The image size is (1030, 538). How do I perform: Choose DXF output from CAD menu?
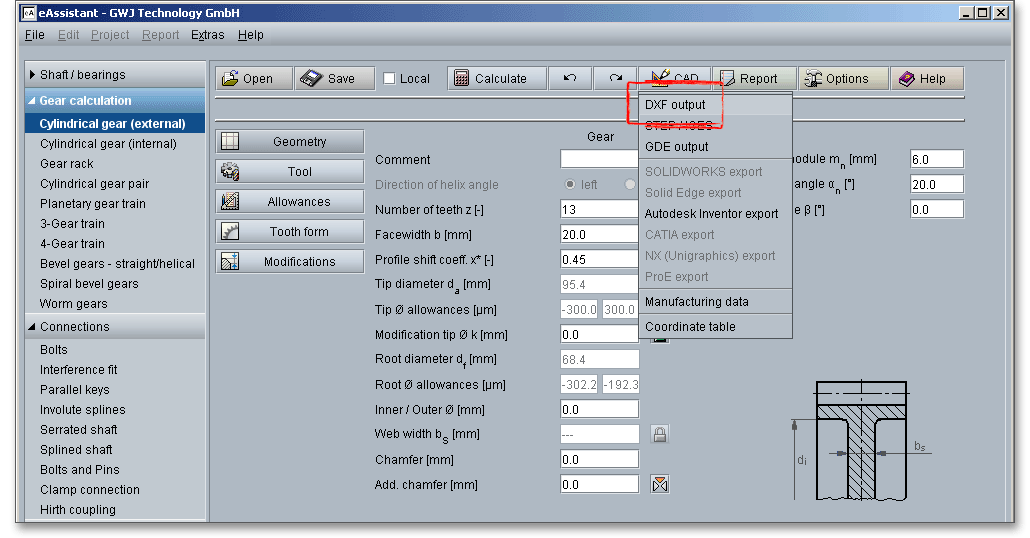675,105
